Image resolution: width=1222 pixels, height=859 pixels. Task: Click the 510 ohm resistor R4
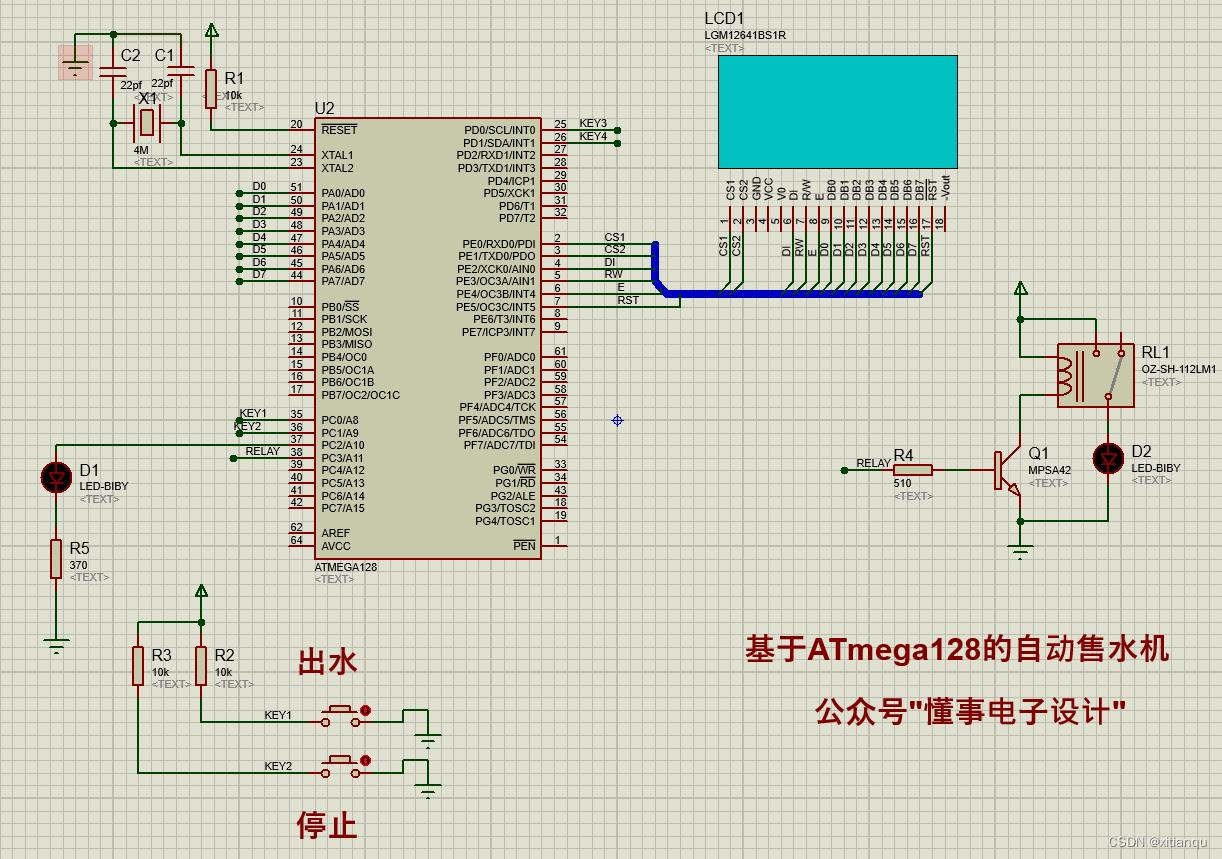913,469
